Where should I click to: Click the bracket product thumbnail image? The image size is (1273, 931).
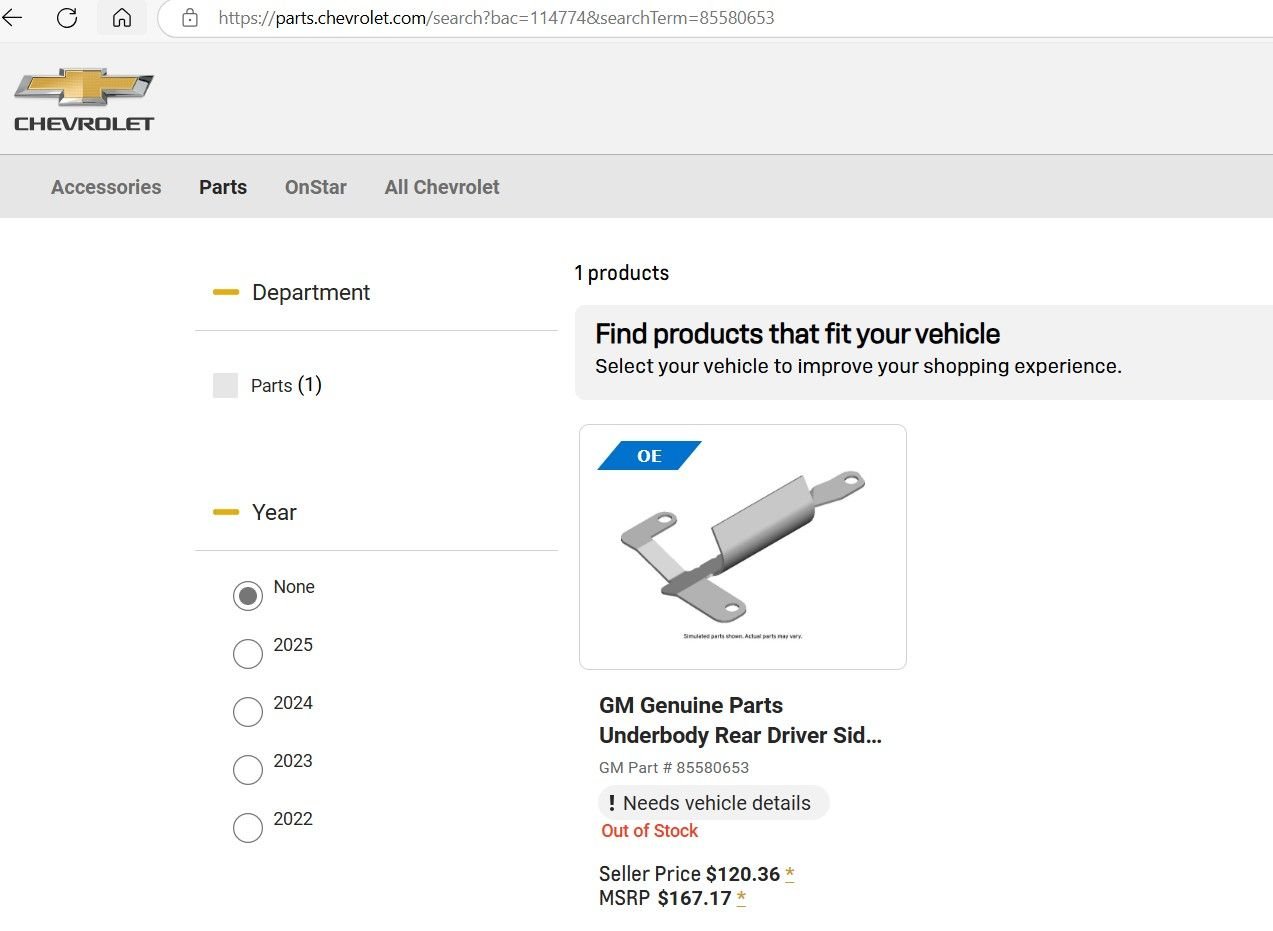click(743, 547)
